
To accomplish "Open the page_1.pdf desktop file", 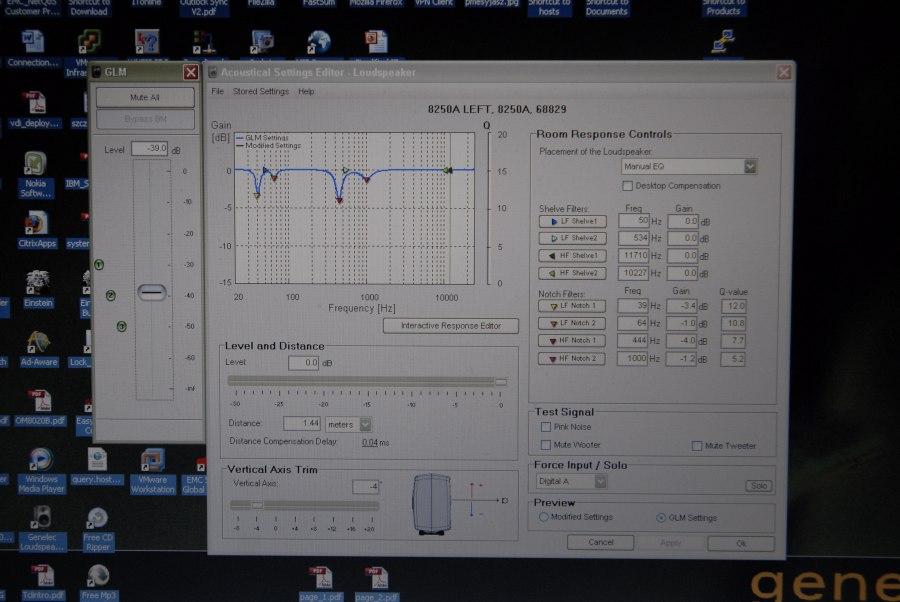I will 320,584.
